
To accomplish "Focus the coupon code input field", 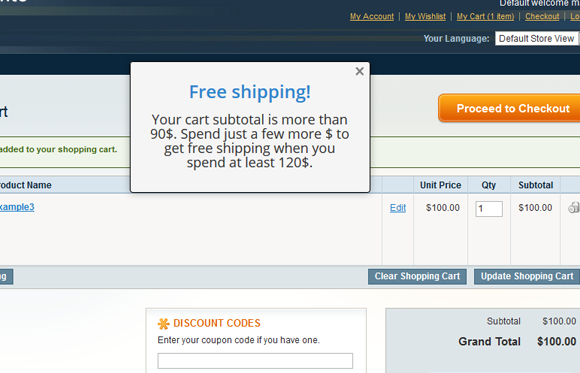I will coord(255,361).
